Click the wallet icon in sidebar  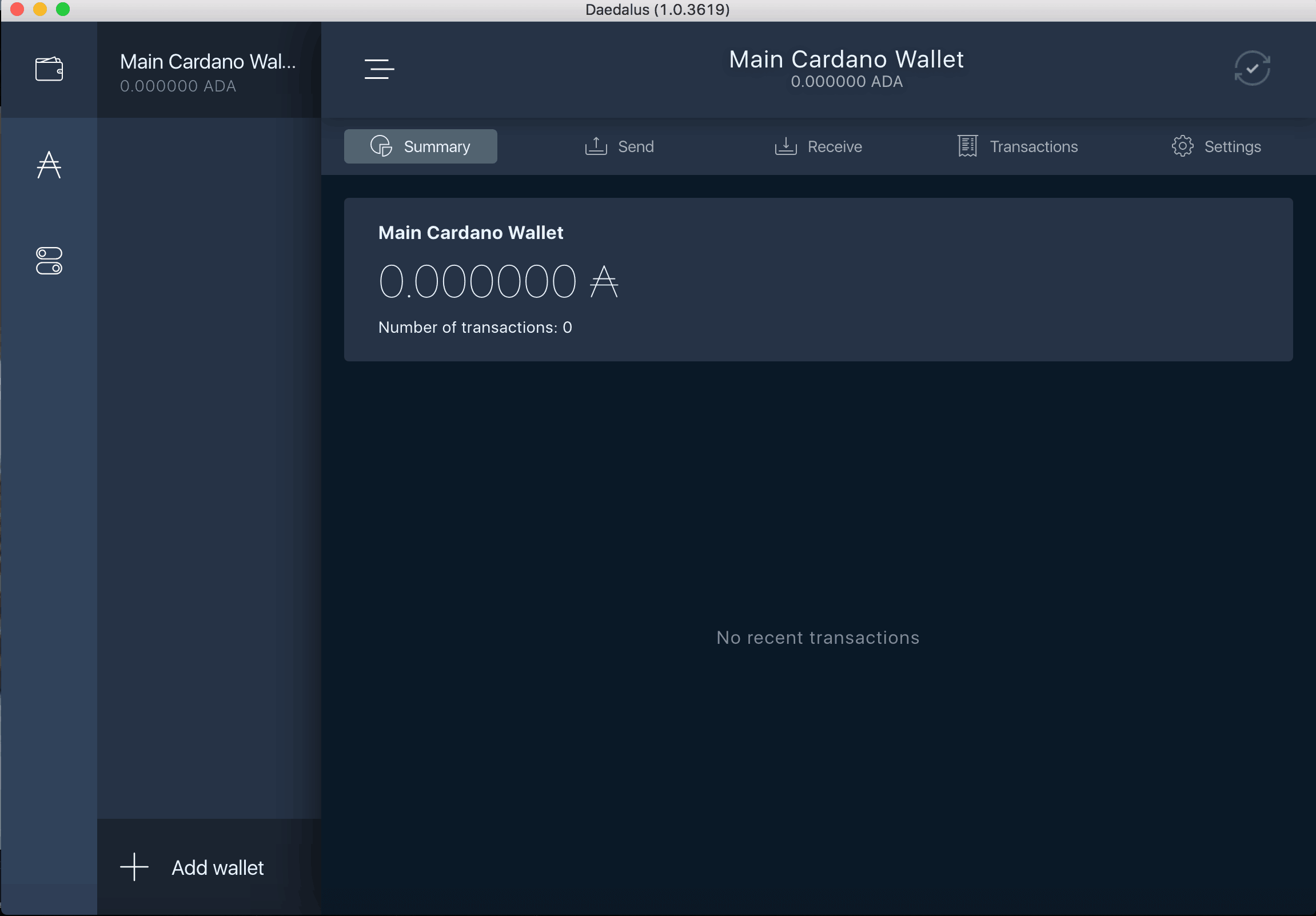coord(50,68)
